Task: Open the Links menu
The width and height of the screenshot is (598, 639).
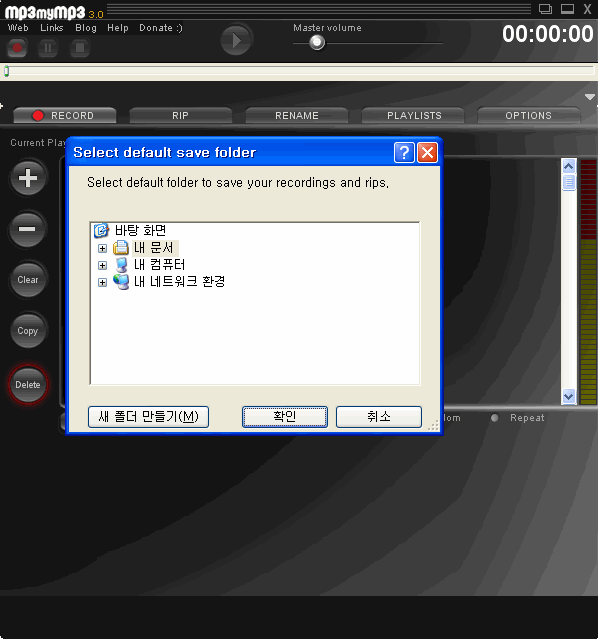Action: [x=52, y=28]
